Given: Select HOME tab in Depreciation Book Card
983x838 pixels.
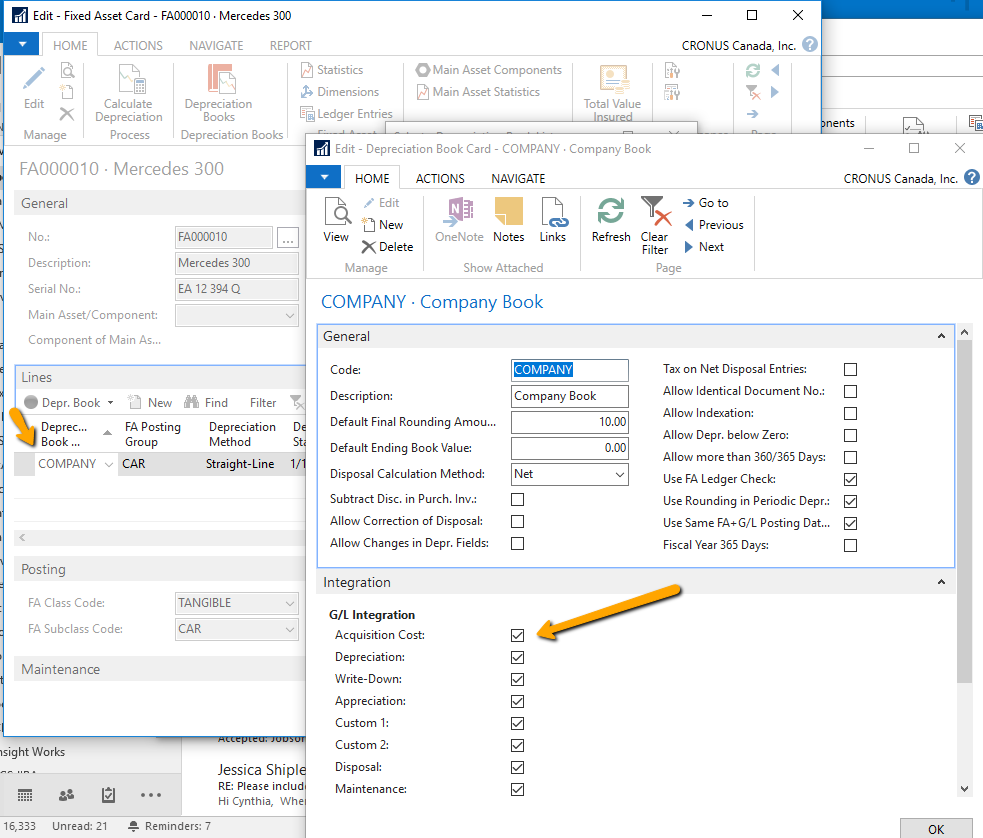Looking at the screenshot, I should (x=372, y=179).
